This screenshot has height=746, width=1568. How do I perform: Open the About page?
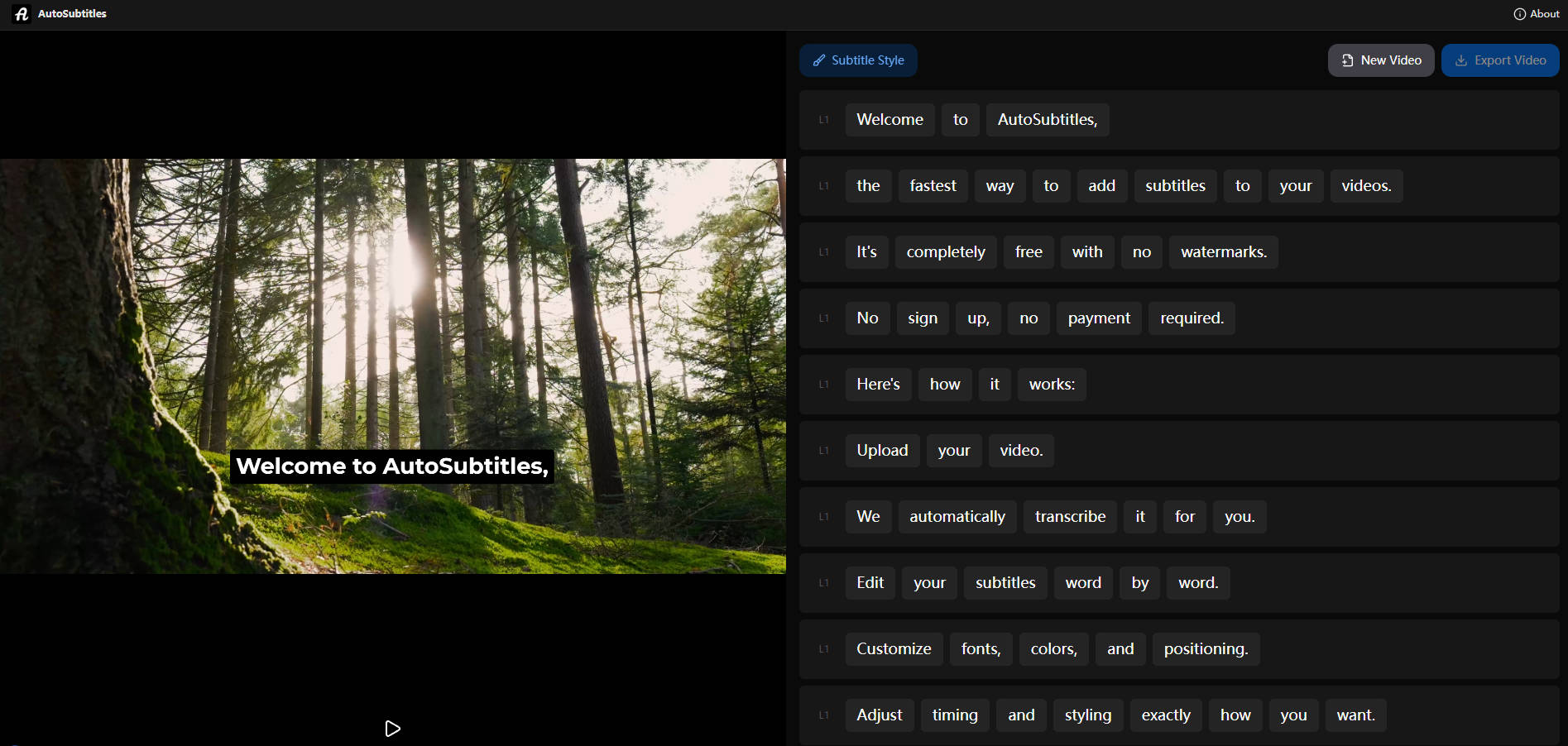[x=1542, y=13]
